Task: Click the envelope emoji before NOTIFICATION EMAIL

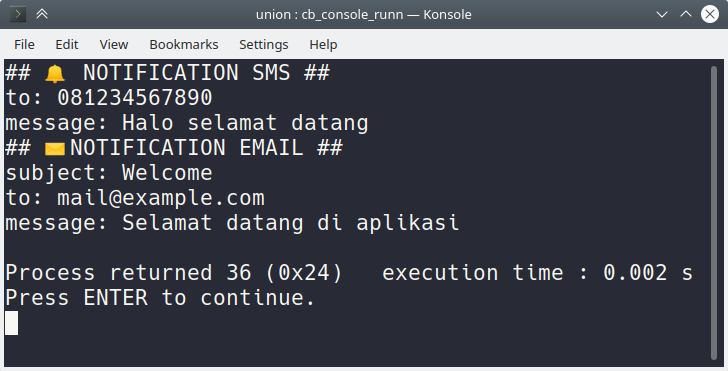Action: pyautogui.click(x=55, y=149)
